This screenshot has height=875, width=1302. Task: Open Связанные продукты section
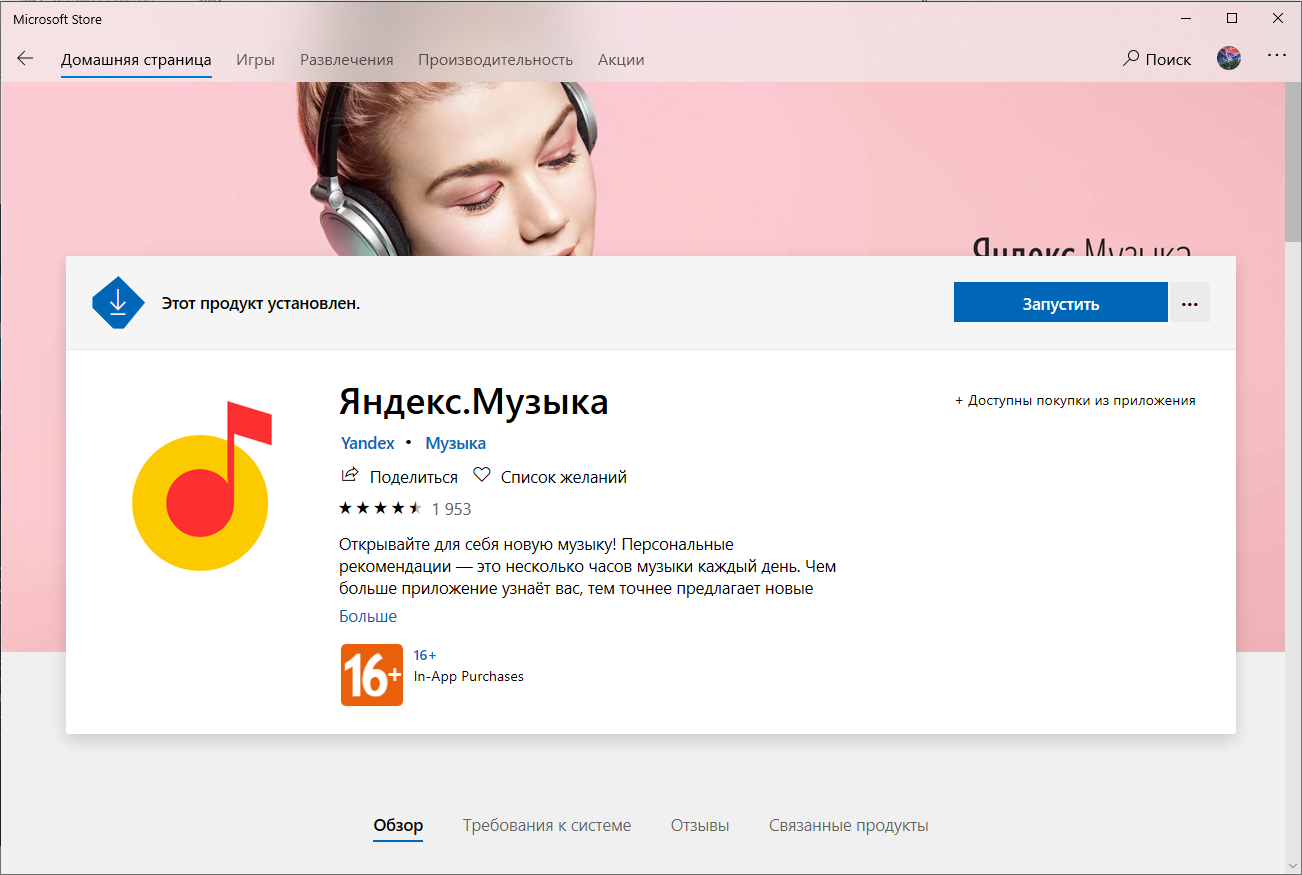[849, 825]
